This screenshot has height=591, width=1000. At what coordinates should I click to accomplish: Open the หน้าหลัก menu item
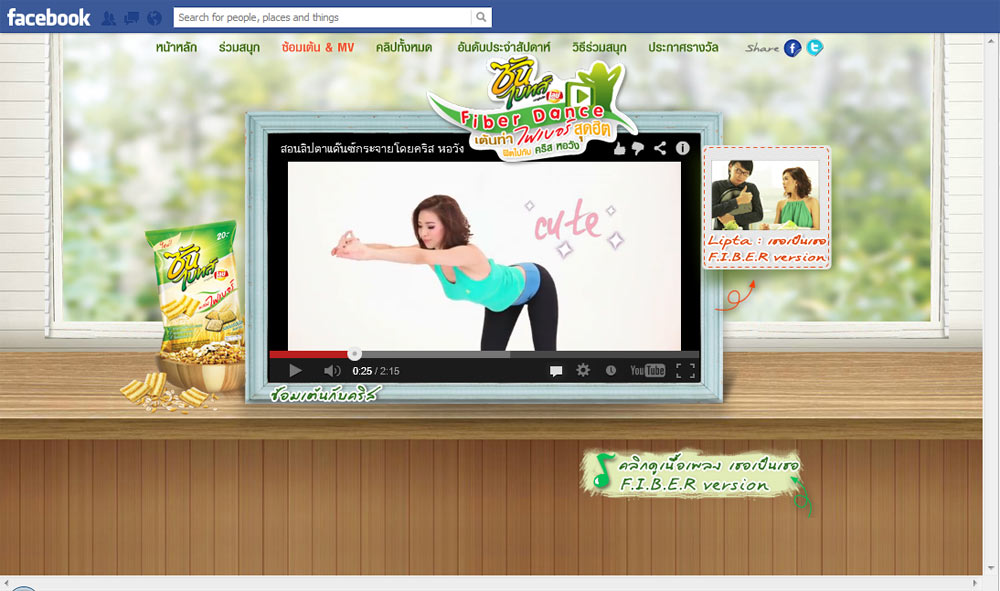coord(177,47)
